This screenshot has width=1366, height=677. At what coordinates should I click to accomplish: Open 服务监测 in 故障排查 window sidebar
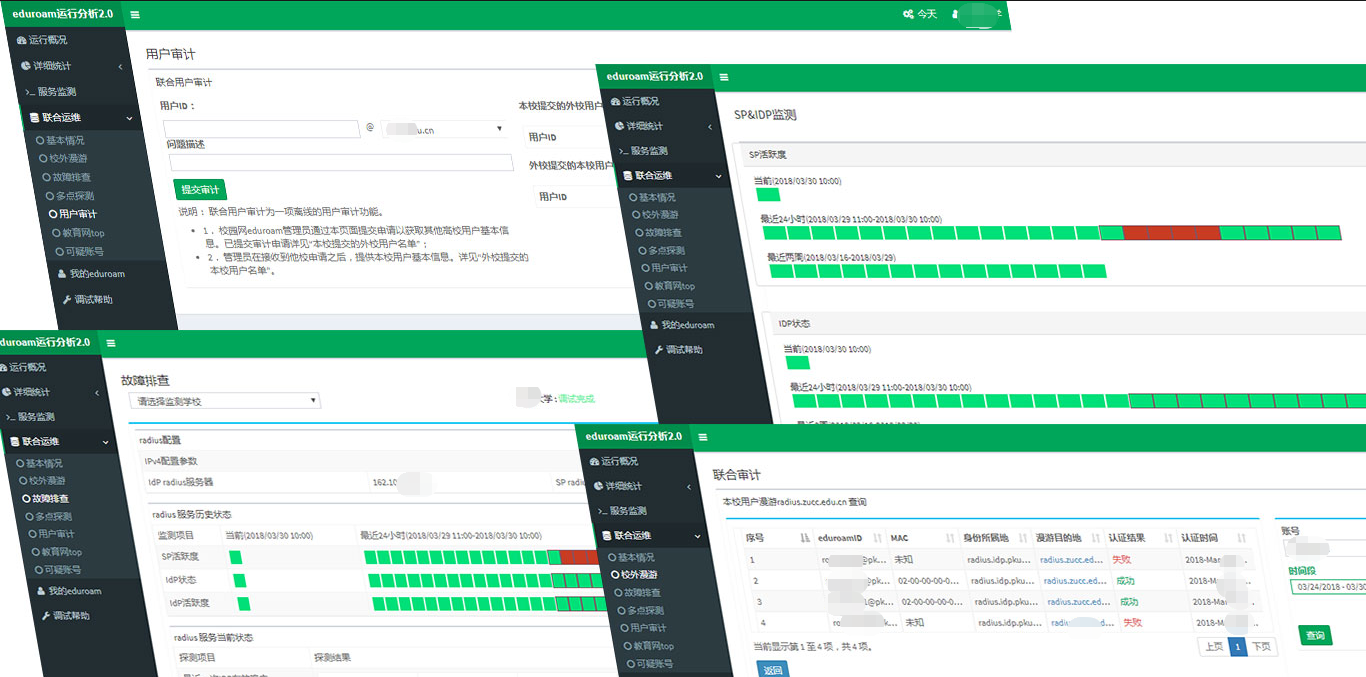(x=31, y=417)
